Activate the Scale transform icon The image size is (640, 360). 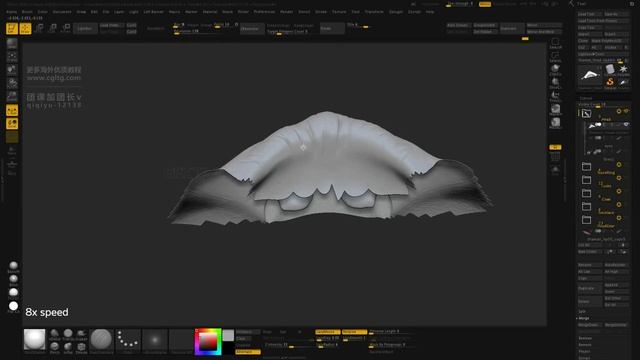(x=52, y=28)
